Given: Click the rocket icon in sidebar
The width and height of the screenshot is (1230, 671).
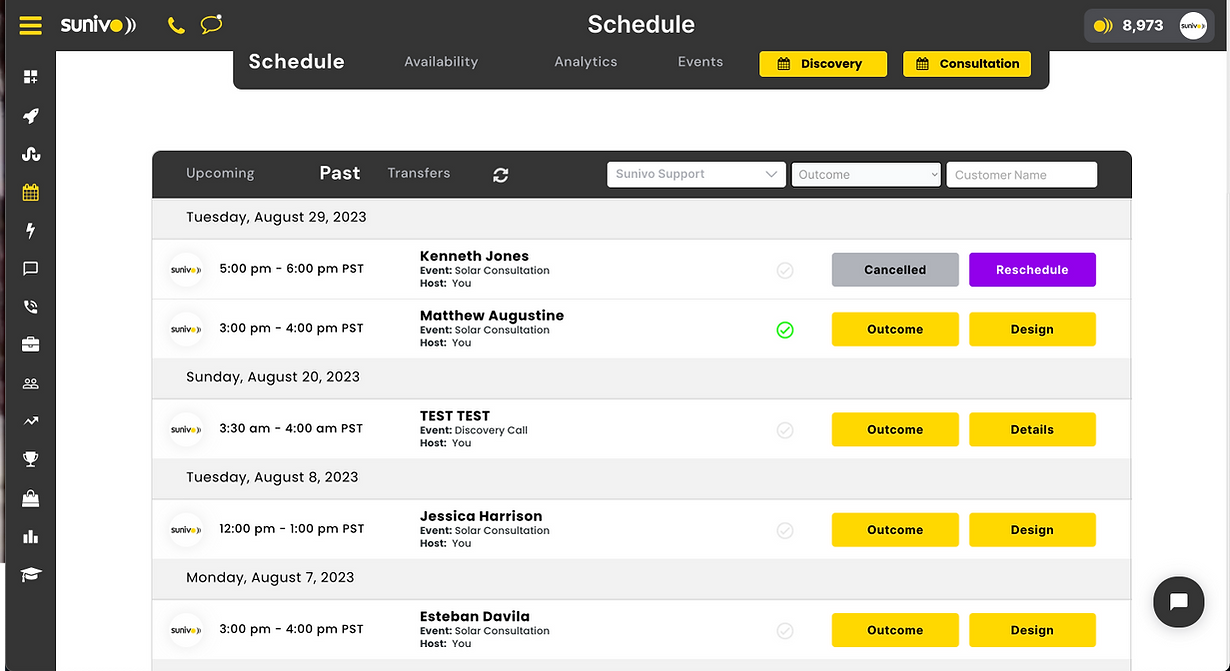Looking at the screenshot, I should (x=31, y=116).
